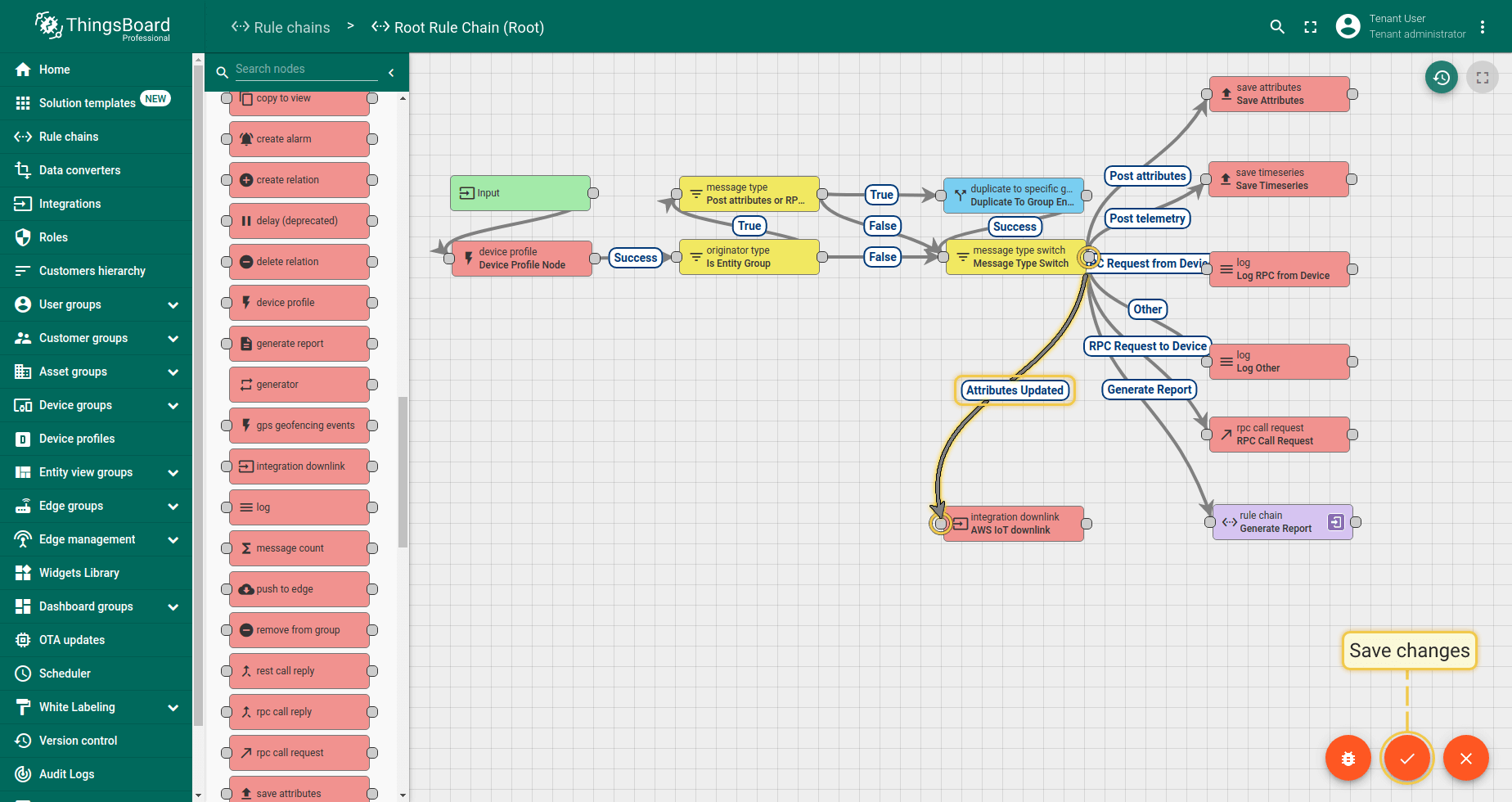Image resolution: width=1512 pixels, height=802 pixels.
Task: Collapse the node library panel arrow
Action: click(391, 73)
